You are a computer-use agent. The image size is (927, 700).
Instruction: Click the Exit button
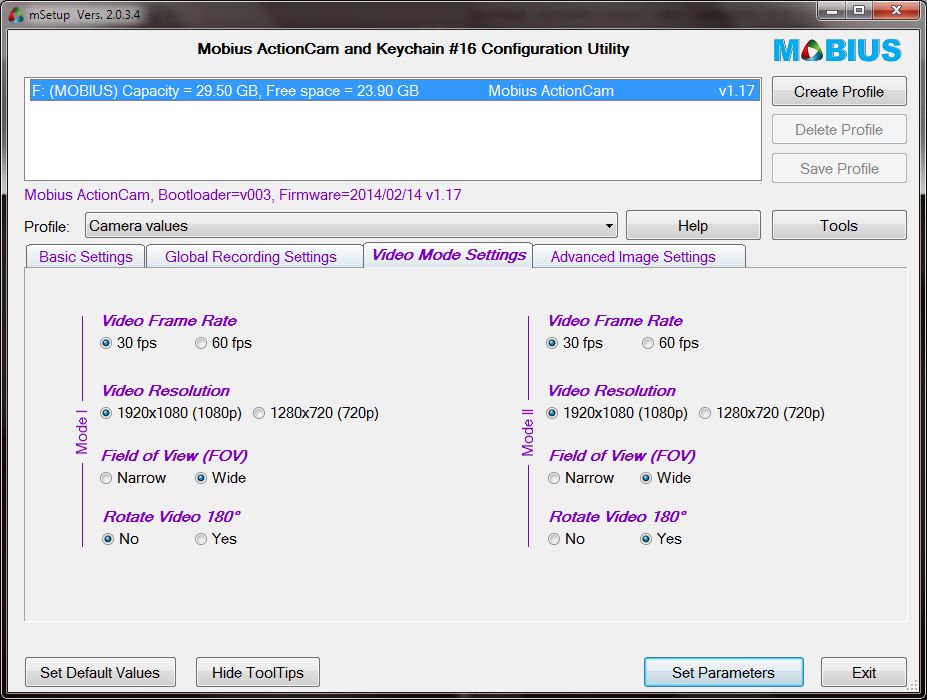coord(863,672)
